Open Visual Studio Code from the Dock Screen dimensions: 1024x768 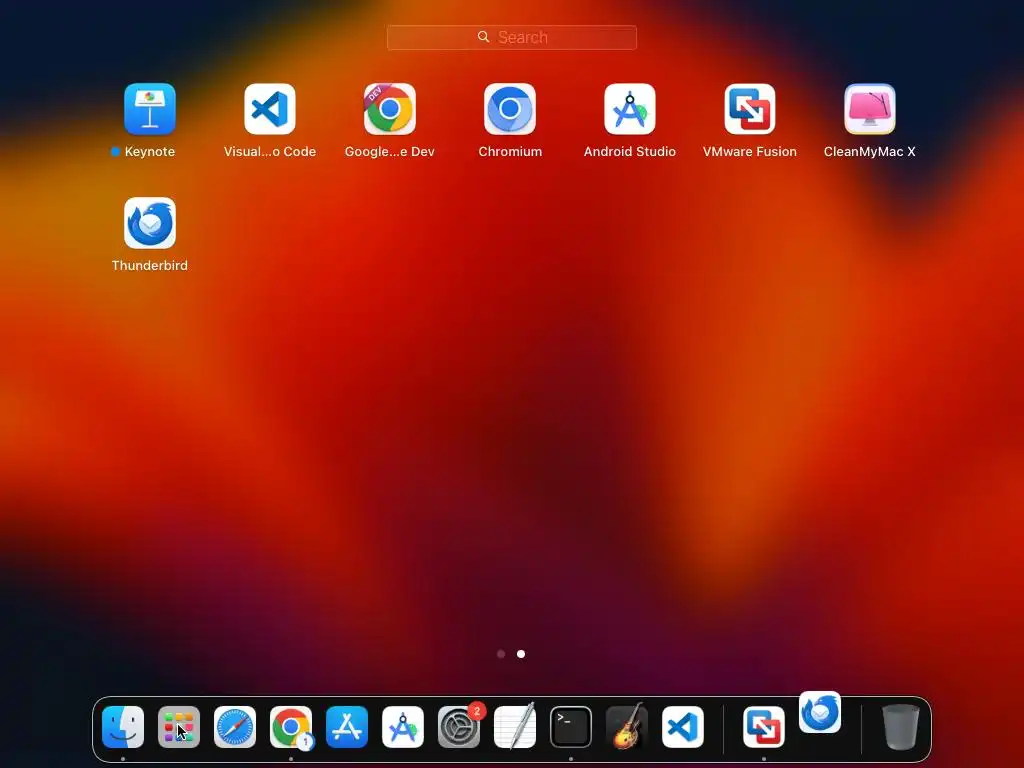[x=683, y=727]
